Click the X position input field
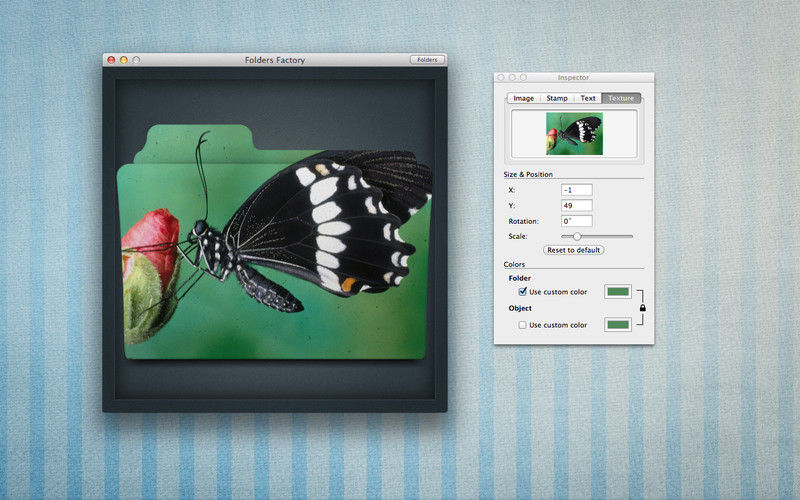 pos(576,189)
